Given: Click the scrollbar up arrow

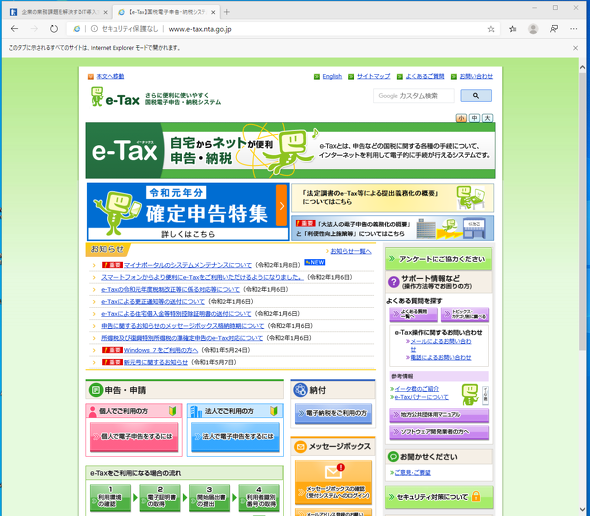Looking at the screenshot, I should pyautogui.click(x=582, y=67).
